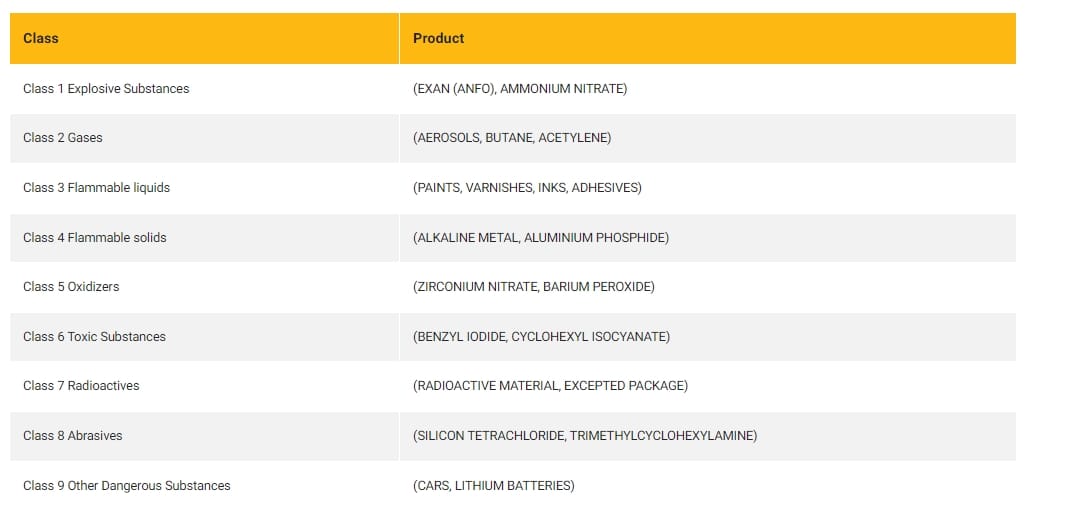The height and width of the screenshot is (513, 1067).
Task: Click Class 6 Toxic Substances
Action: 95,336
